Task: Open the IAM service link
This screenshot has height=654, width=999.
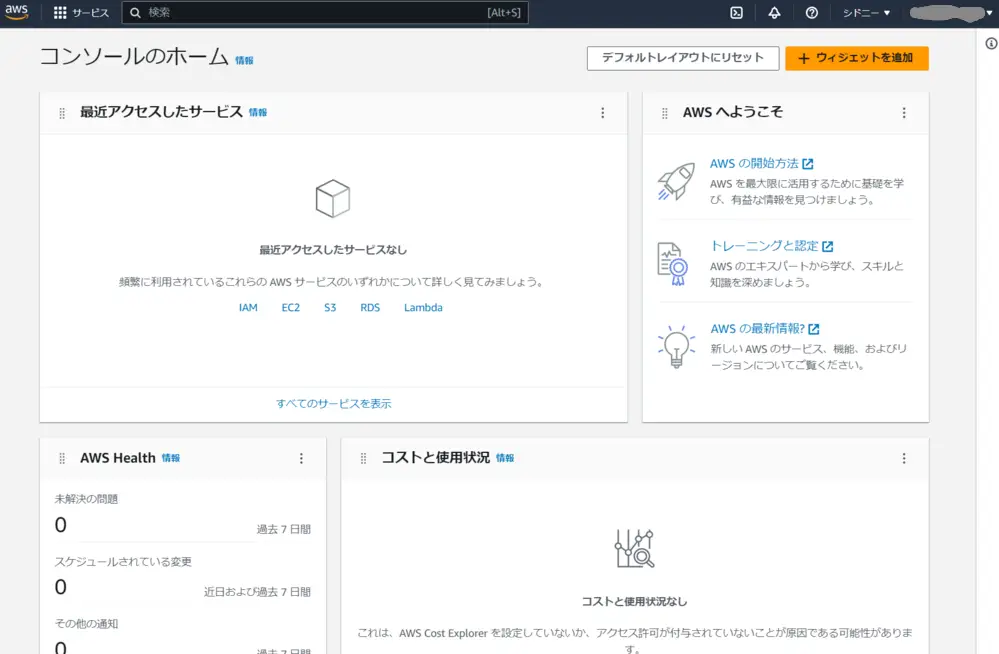Action: tap(248, 307)
